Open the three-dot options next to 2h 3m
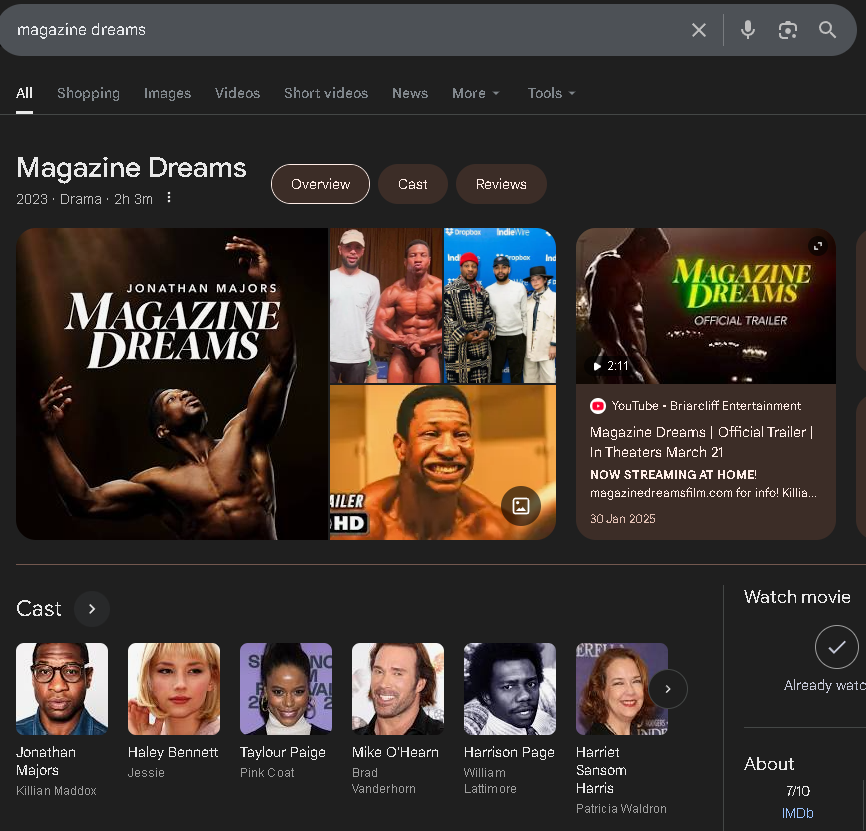The height and width of the screenshot is (831, 866). pyautogui.click(x=169, y=198)
